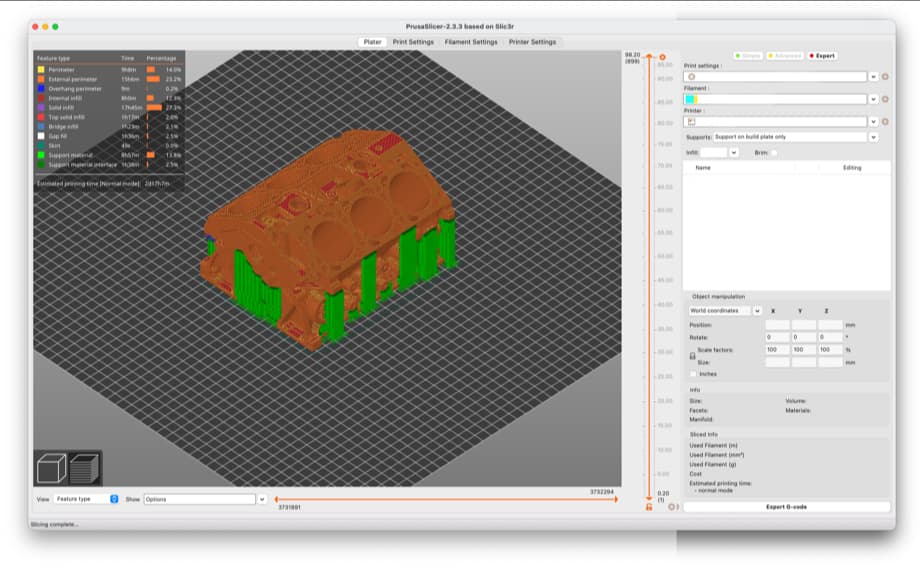Switch to the Plater tab

(x=372, y=42)
